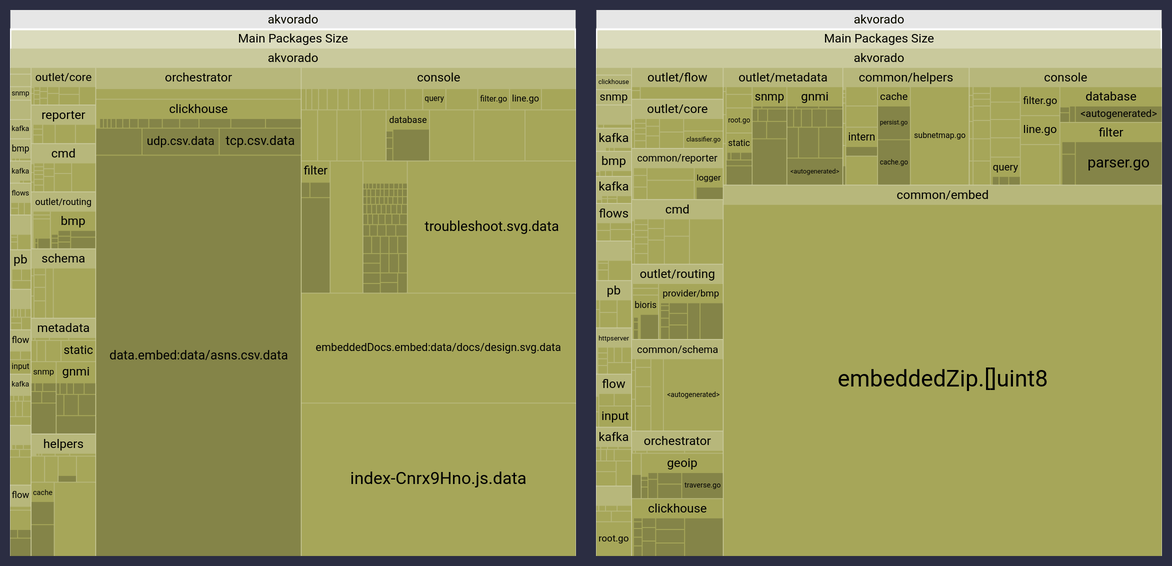The width and height of the screenshot is (1172, 566).
Task: Click the index-Cnrx9Hno.js.data block
Action: pyautogui.click(x=438, y=479)
